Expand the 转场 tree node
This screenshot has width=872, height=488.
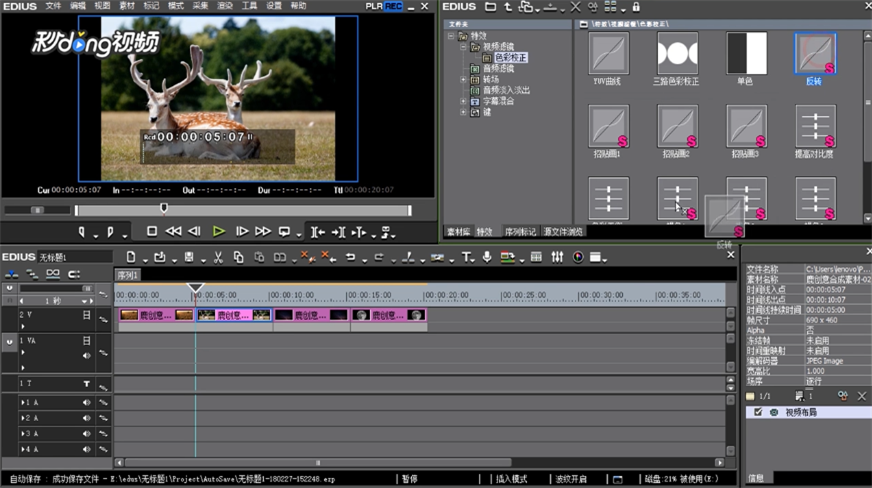click(x=463, y=79)
